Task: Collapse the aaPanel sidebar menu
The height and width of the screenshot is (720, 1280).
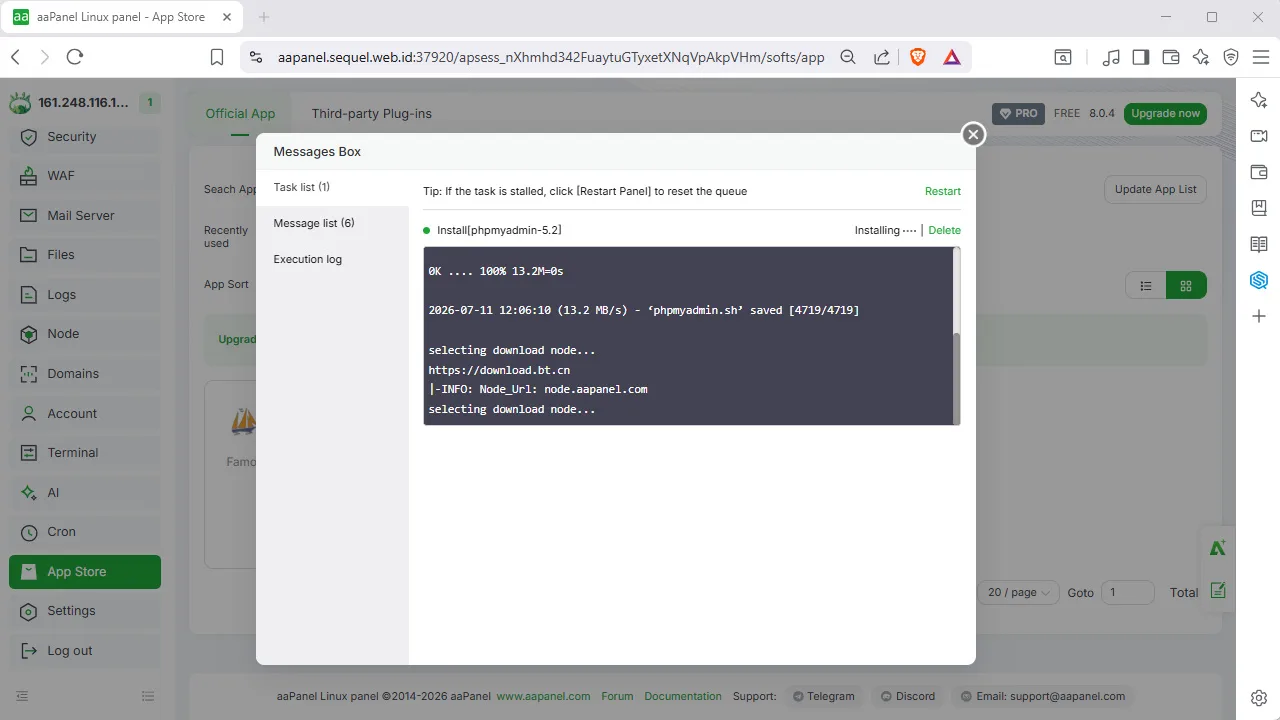Action: click(22, 696)
